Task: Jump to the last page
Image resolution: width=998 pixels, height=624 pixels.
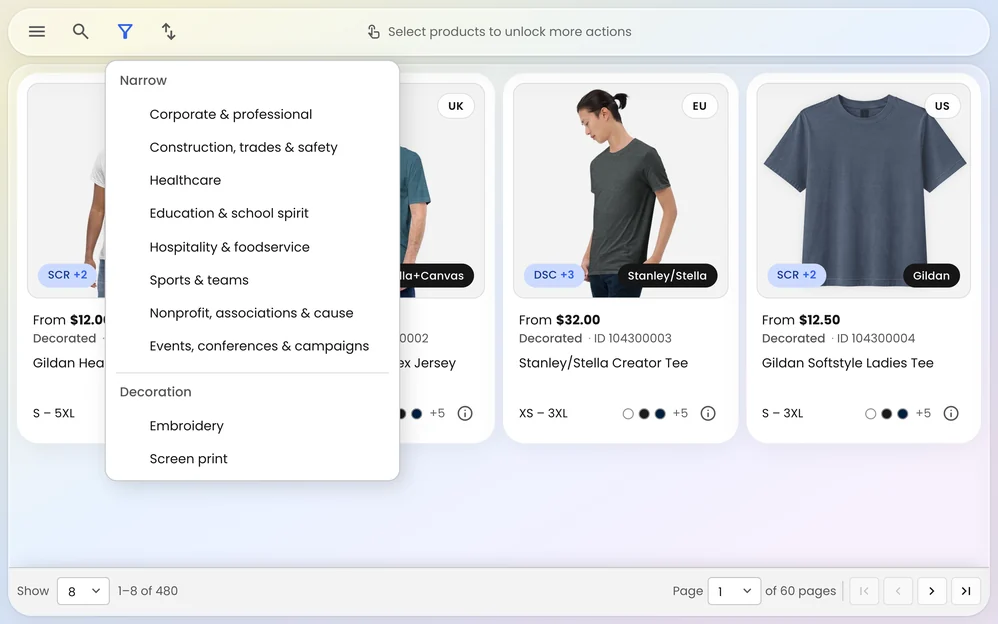Action: click(x=966, y=591)
